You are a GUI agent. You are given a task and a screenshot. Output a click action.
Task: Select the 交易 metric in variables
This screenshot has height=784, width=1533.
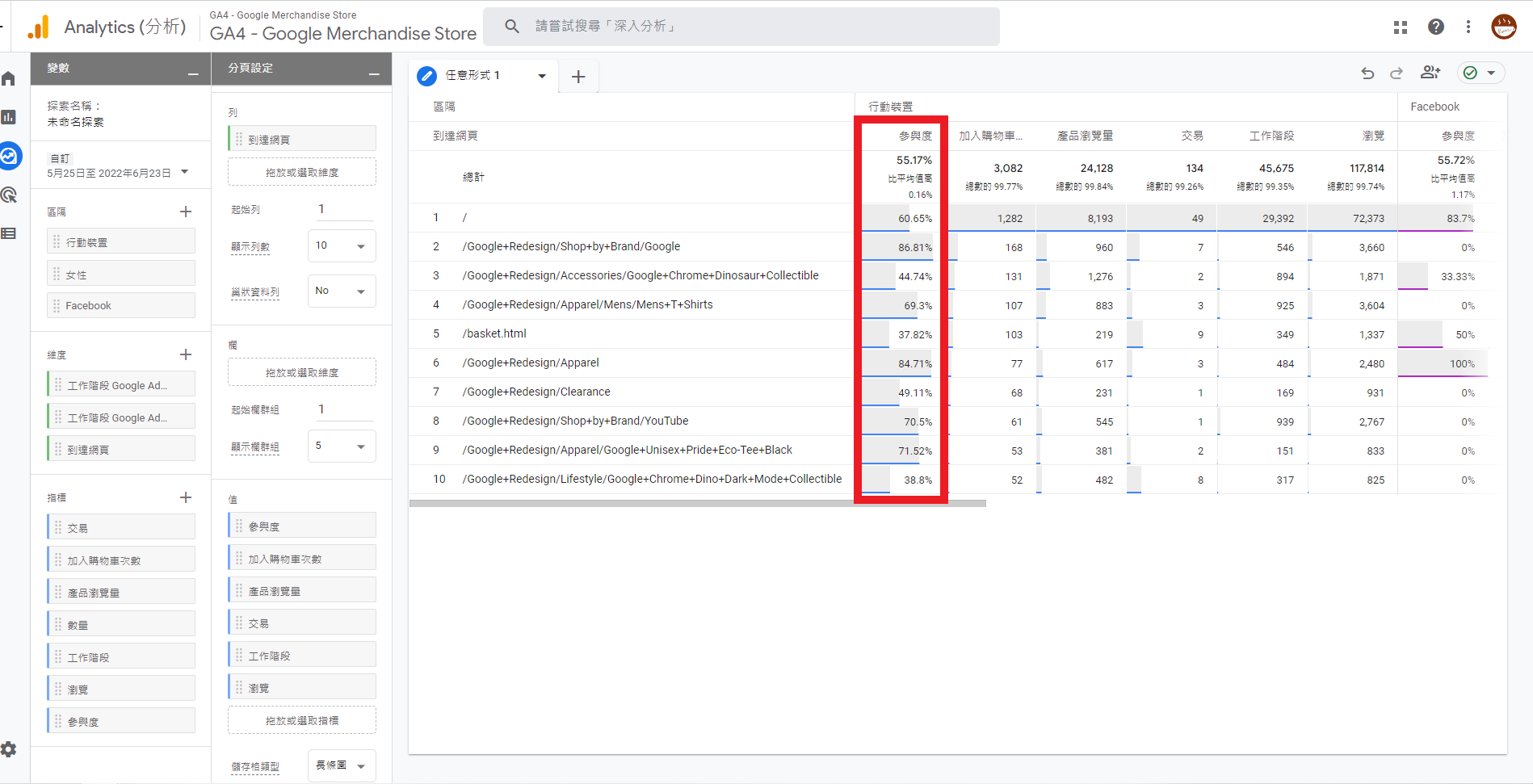pos(121,526)
